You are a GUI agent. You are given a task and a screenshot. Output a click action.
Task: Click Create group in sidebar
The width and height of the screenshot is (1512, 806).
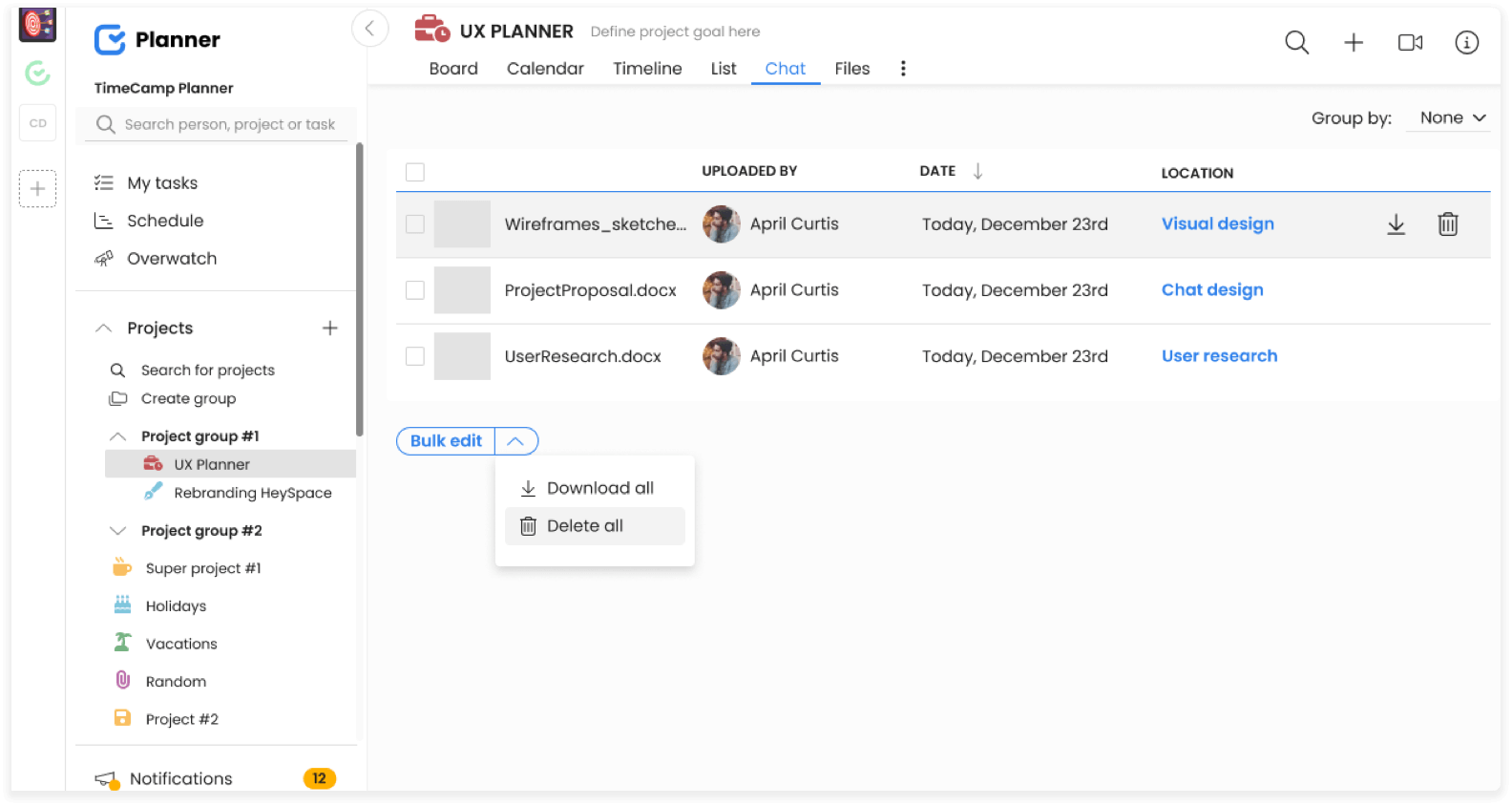click(x=188, y=399)
